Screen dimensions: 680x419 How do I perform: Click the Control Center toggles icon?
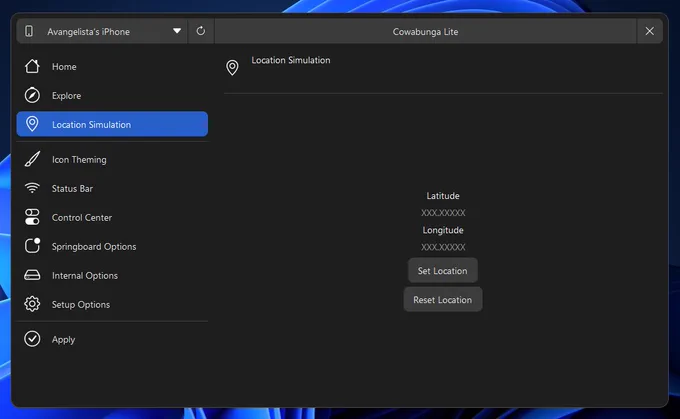point(32,217)
